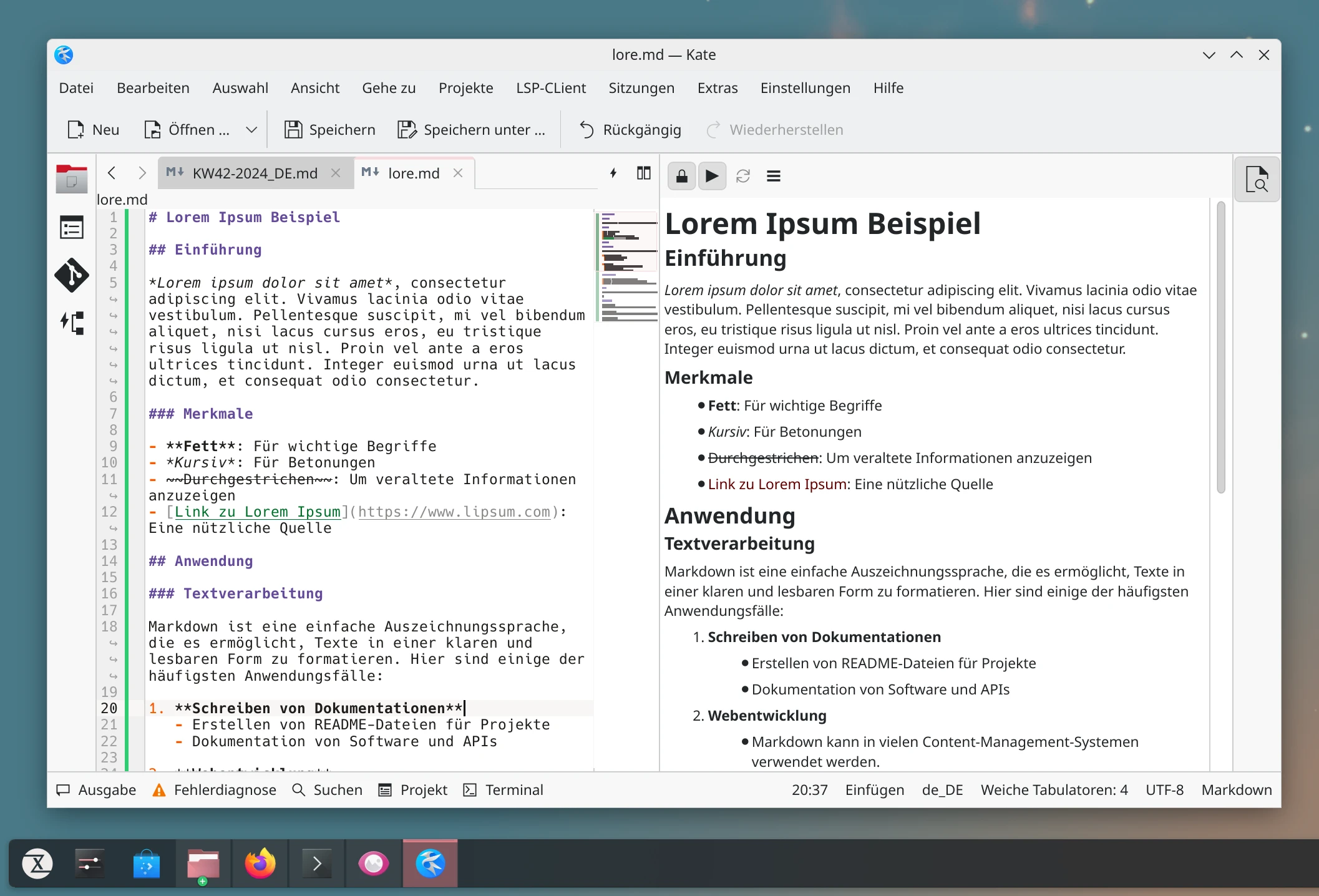The width and height of the screenshot is (1319, 896).
Task: Click the quick open lightning icon
Action: pos(613,173)
